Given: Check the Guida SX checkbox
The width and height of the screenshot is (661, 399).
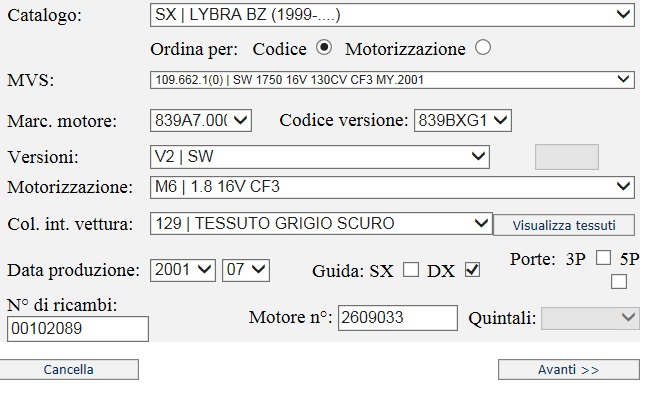Looking at the screenshot, I should [x=411, y=270].
